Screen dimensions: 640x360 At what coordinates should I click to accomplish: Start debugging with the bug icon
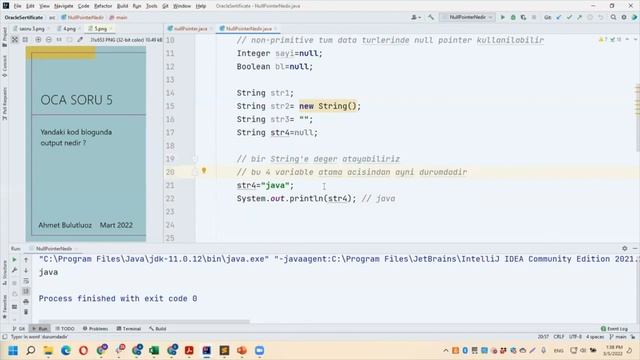coord(513,17)
